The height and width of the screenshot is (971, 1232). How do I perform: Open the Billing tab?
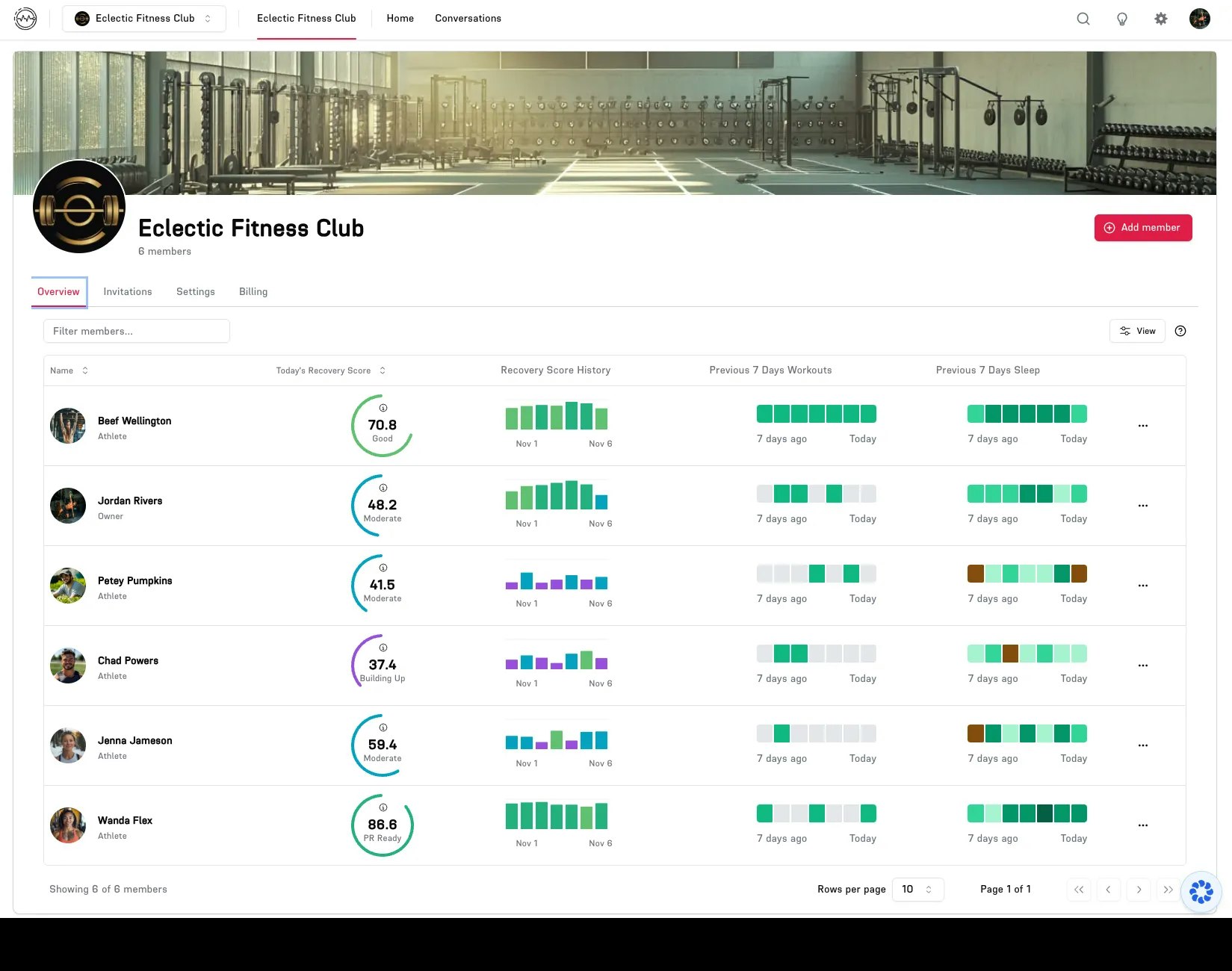tap(253, 291)
